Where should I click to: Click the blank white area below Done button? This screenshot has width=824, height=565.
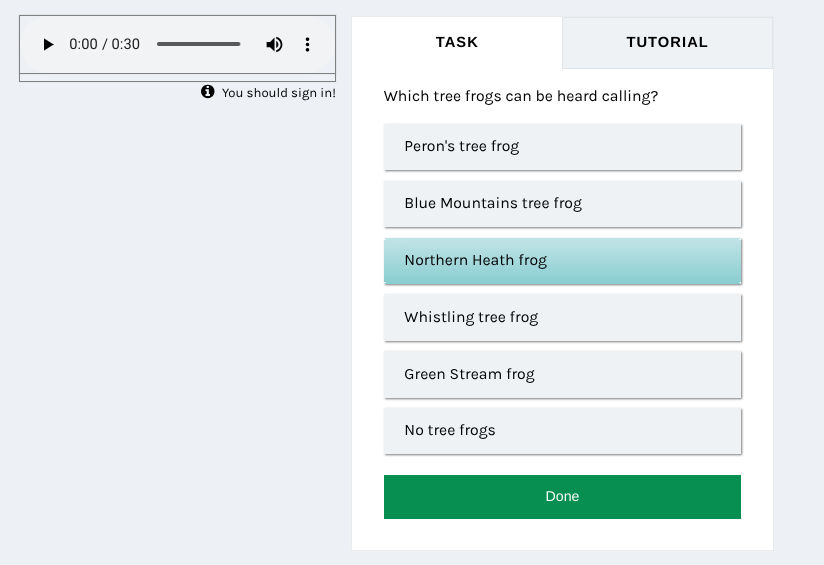pyautogui.click(x=562, y=535)
